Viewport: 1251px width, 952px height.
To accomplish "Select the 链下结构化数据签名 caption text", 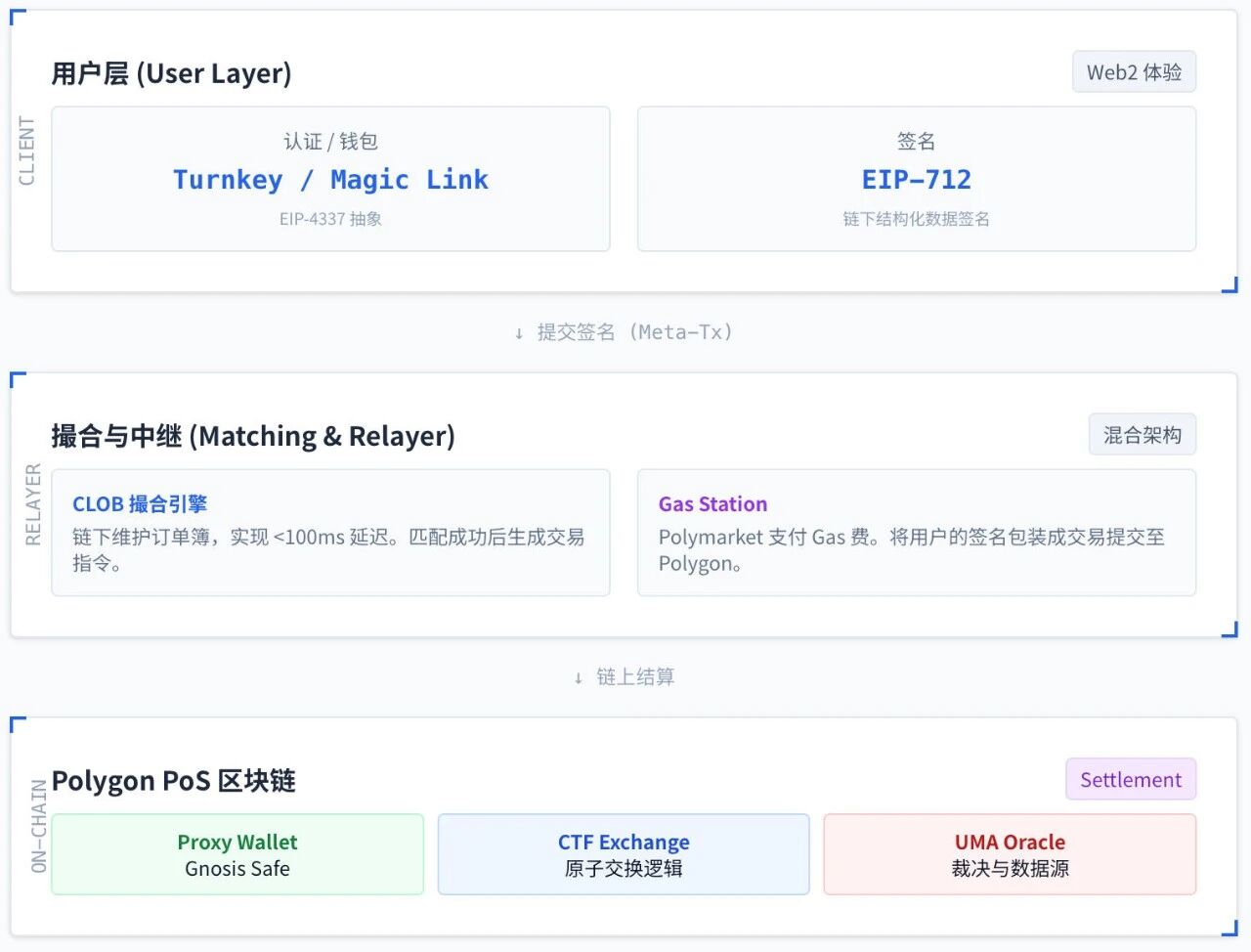I will point(916,219).
